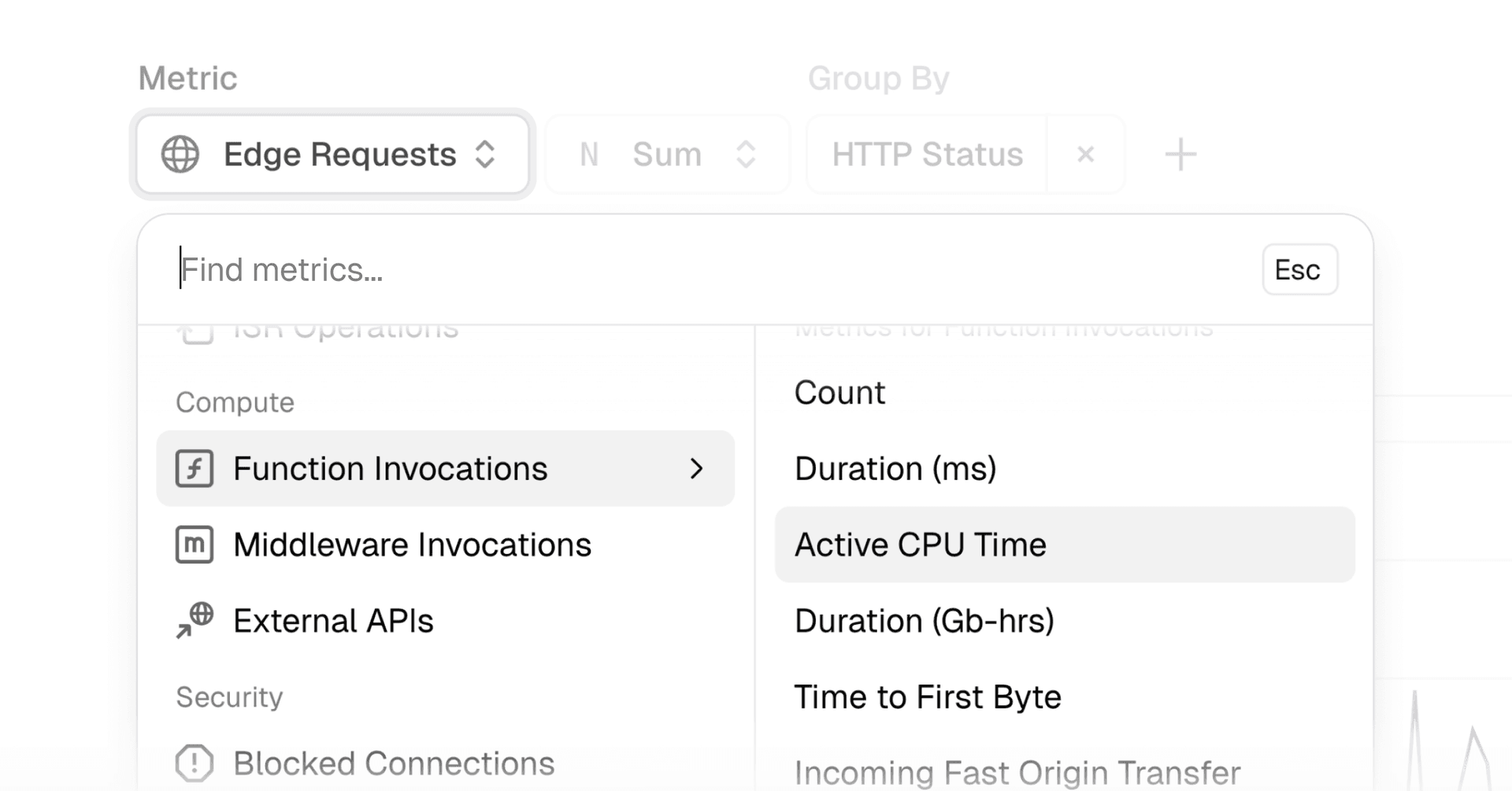Click the Middleware Invocations 'm' icon
The width and height of the screenshot is (1512, 791).
(195, 545)
